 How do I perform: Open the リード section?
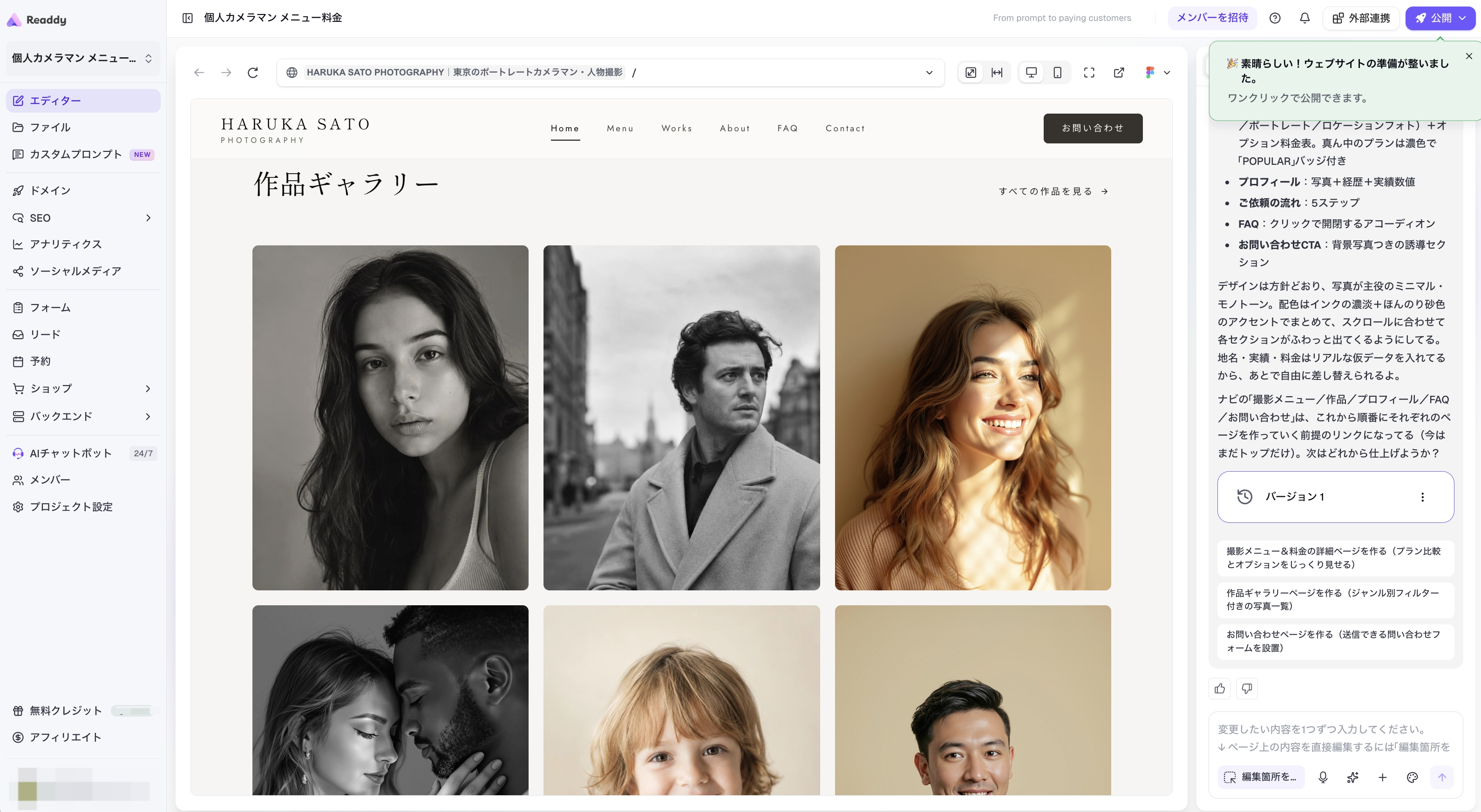point(83,334)
